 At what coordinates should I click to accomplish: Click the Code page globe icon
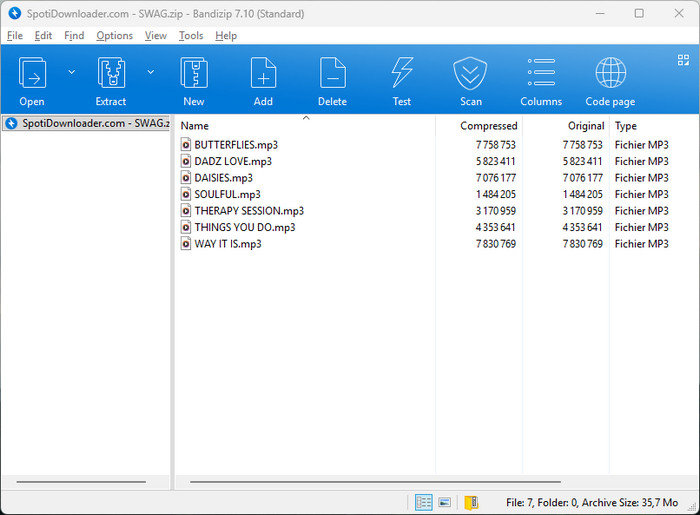coord(611,73)
